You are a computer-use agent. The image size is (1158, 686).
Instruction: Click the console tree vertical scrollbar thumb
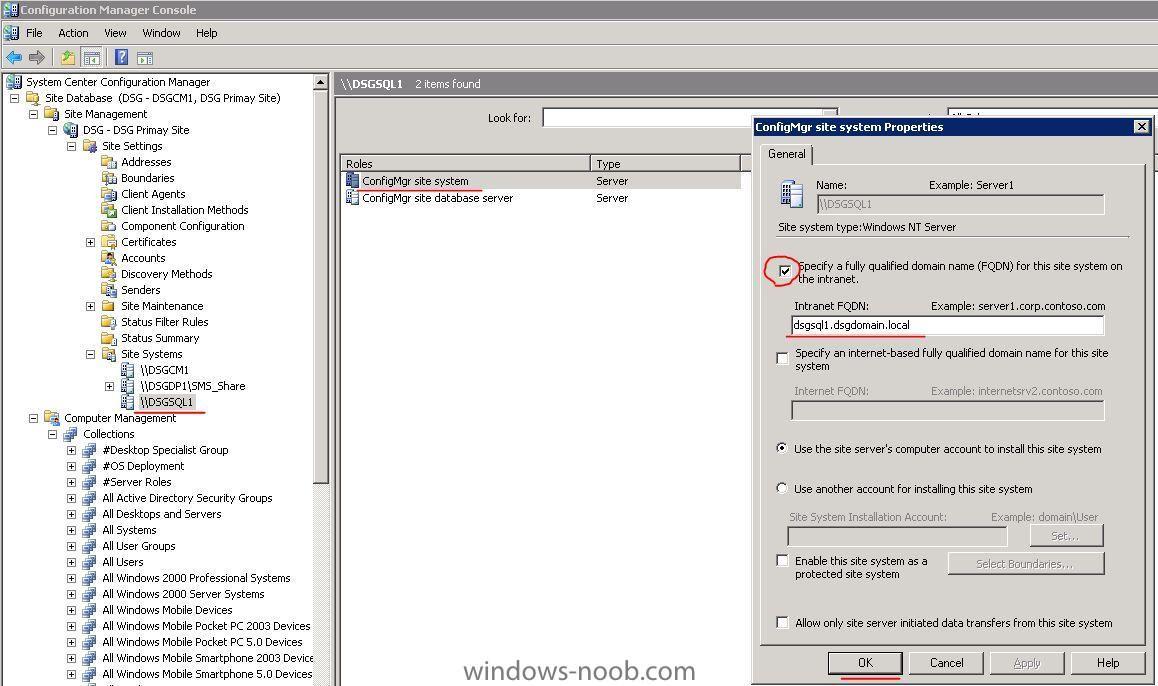[x=321, y=287]
